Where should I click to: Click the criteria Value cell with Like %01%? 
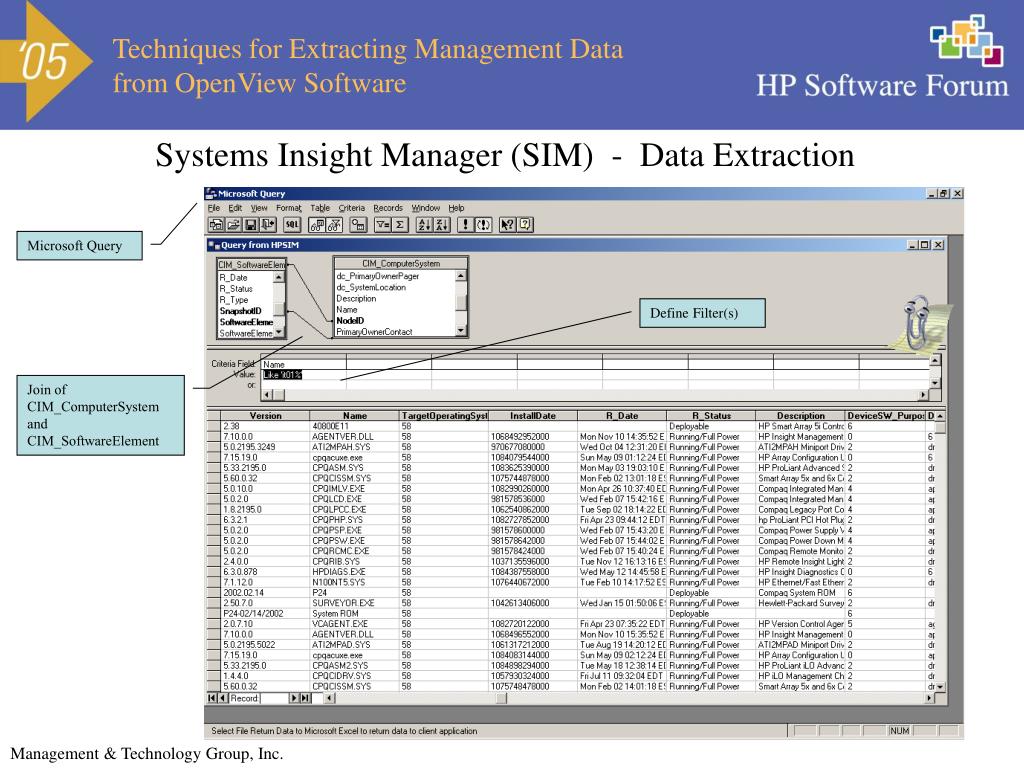pyautogui.click(x=304, y=375)
